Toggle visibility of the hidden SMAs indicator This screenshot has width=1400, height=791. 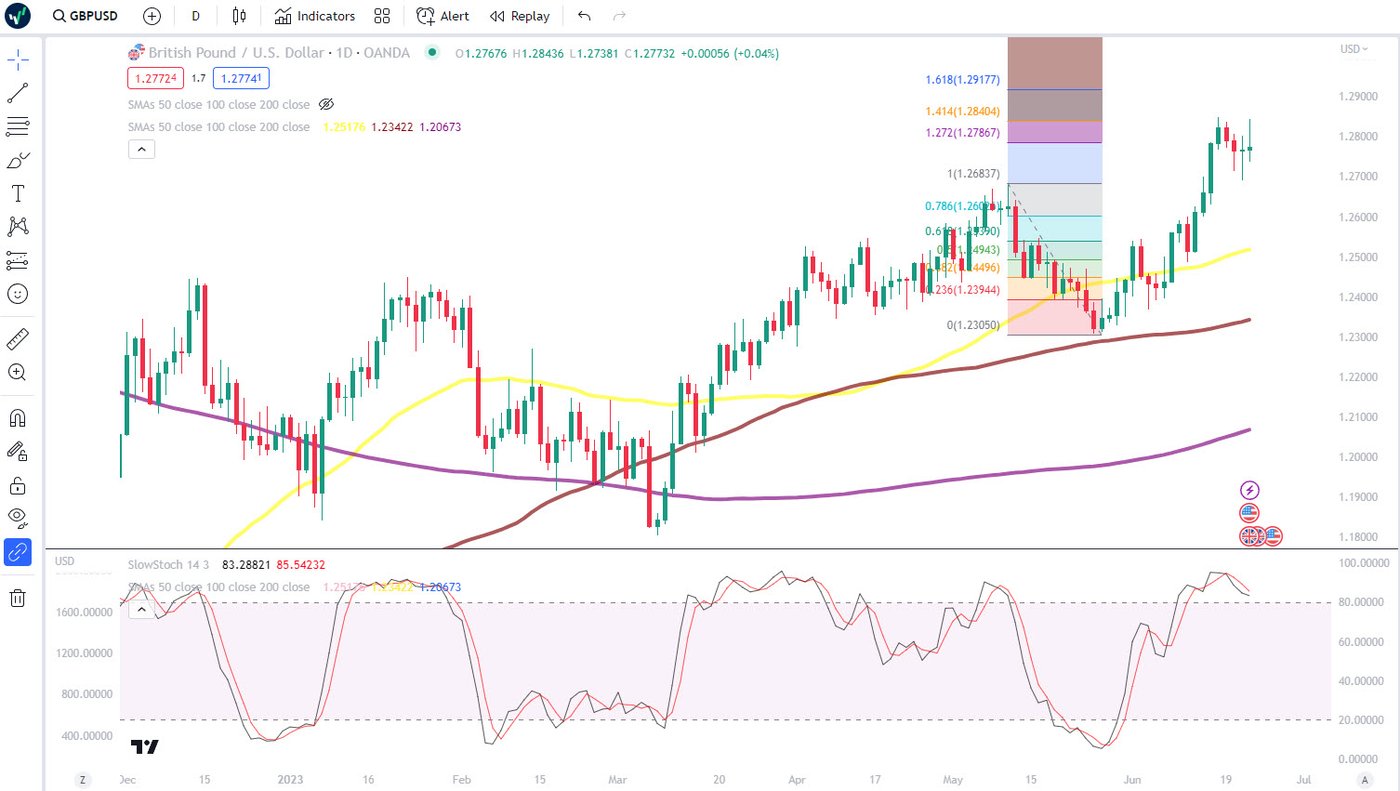[x=325, y=104]
